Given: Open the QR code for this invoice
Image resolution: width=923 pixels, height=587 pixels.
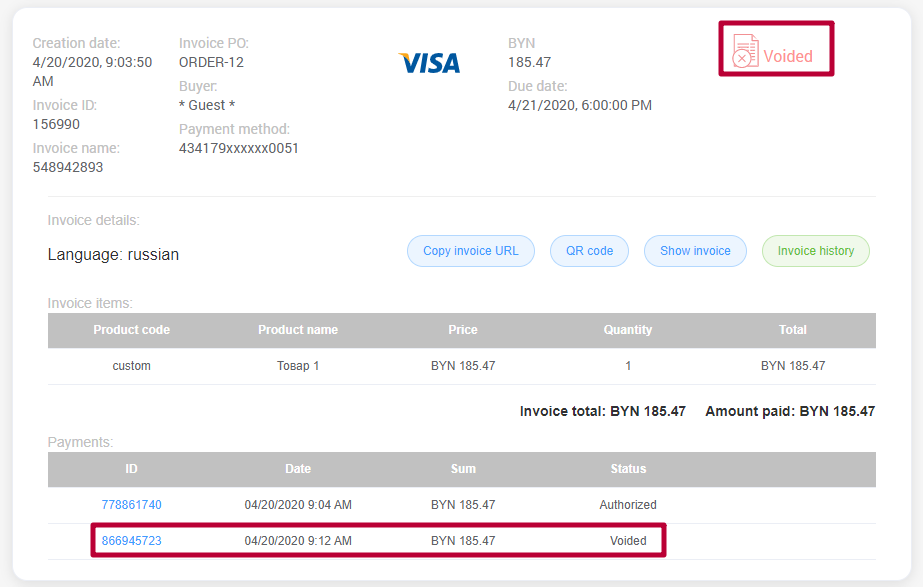Looking at the screenshot, I should pyautogui.click(x=589, y=251).
